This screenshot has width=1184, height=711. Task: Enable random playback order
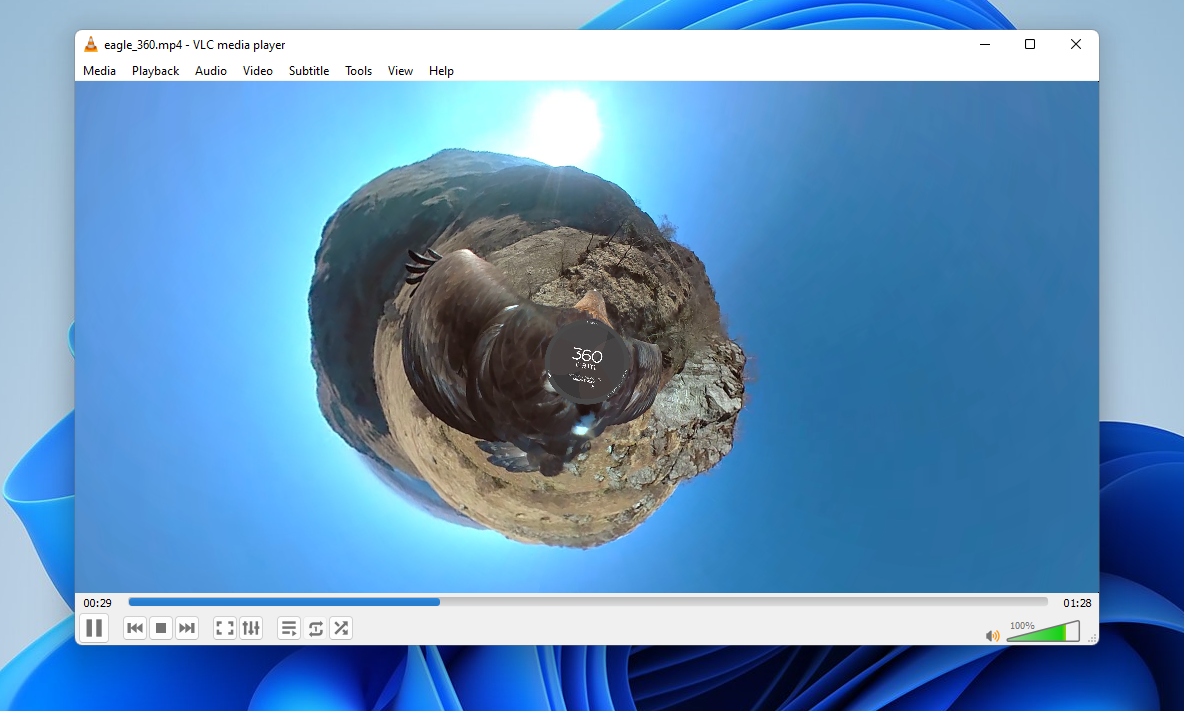tap(340, 628)
